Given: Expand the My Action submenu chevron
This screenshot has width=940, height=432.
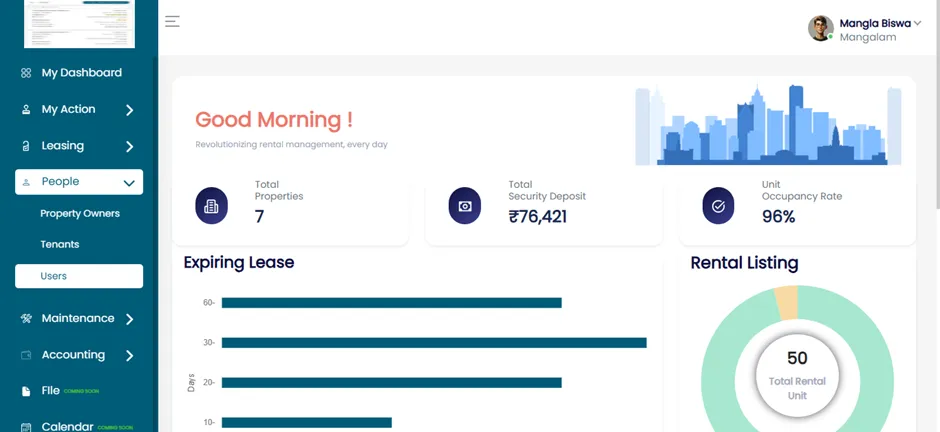Looking at the screenshot, I should click(x=129, y=110).
